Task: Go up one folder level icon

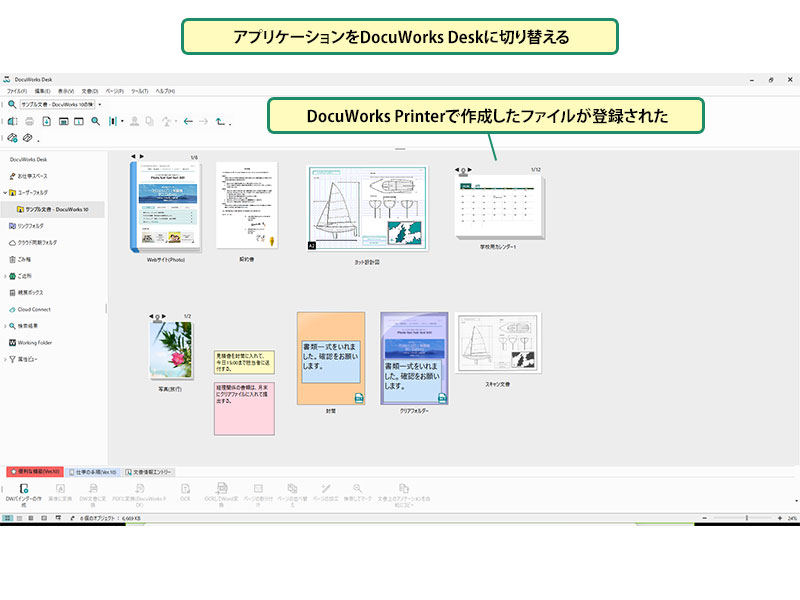Action: pos(220,121)
